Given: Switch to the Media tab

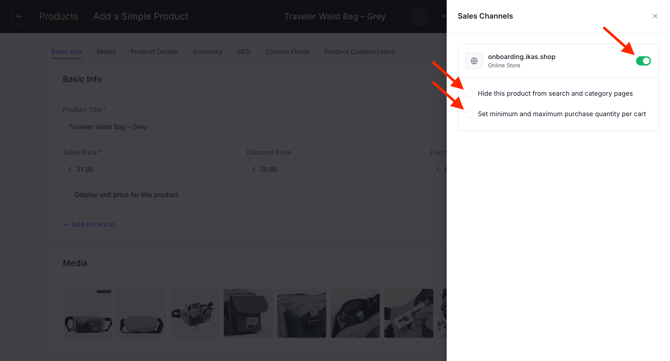Looking at the screenshot, I should click(106, 52).
